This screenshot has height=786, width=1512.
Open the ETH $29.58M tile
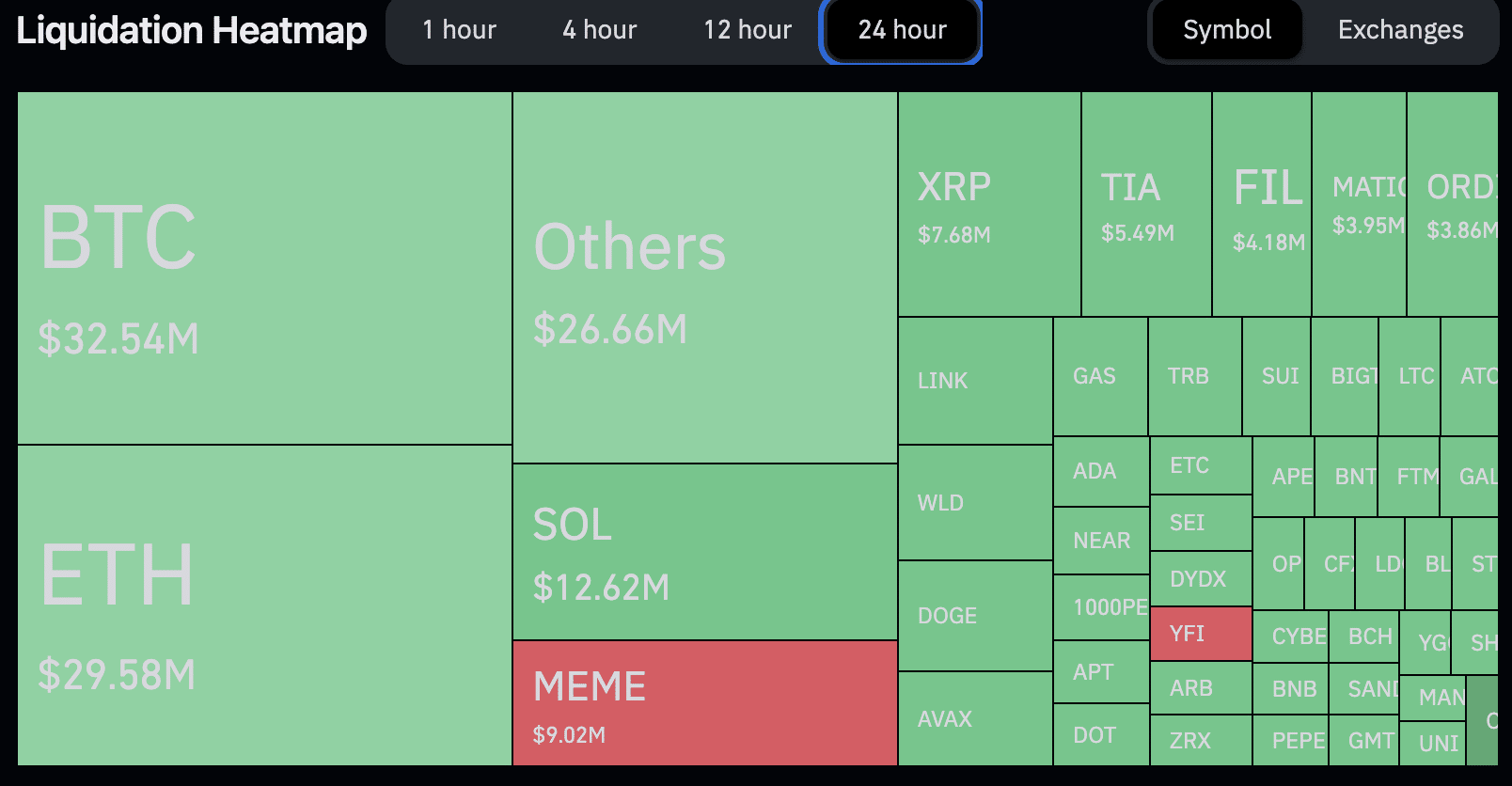coord(264,605)
